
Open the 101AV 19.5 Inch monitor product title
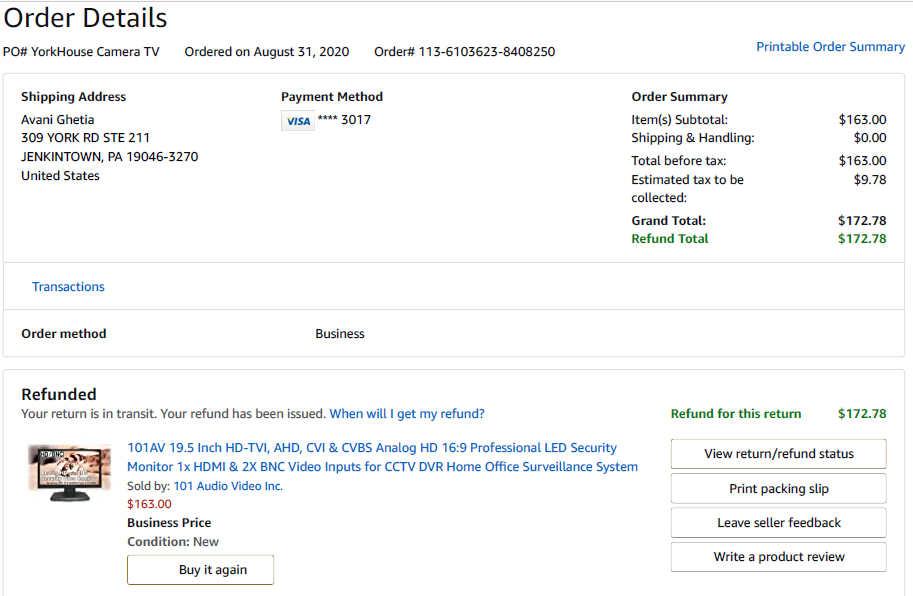click(x=382, y=457)
